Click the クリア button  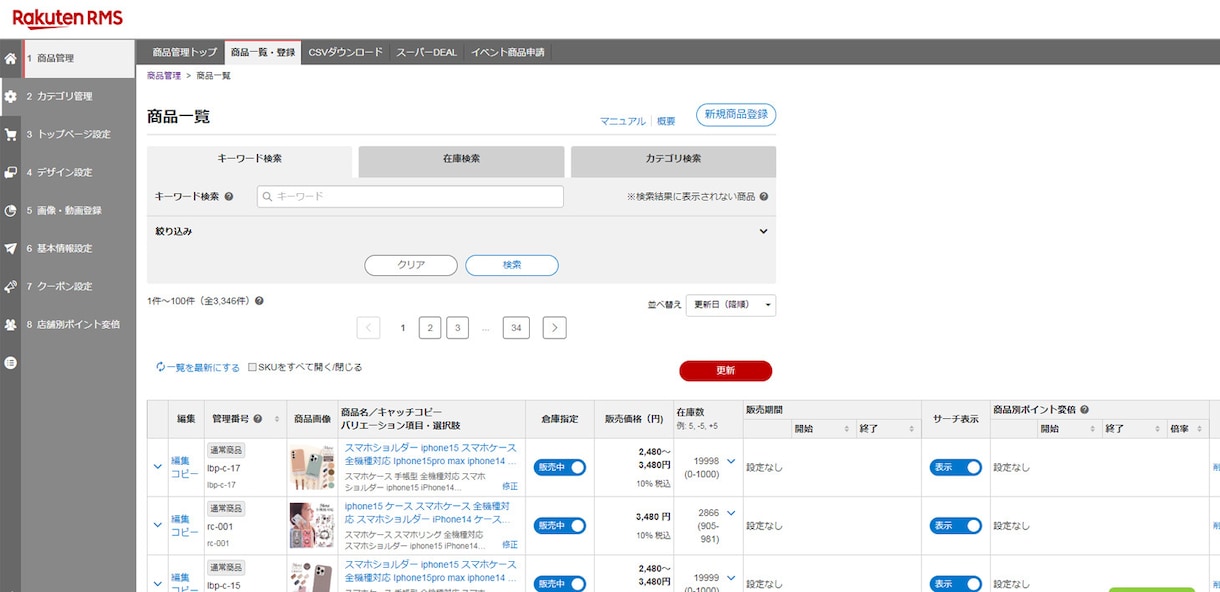coord(411,265)
